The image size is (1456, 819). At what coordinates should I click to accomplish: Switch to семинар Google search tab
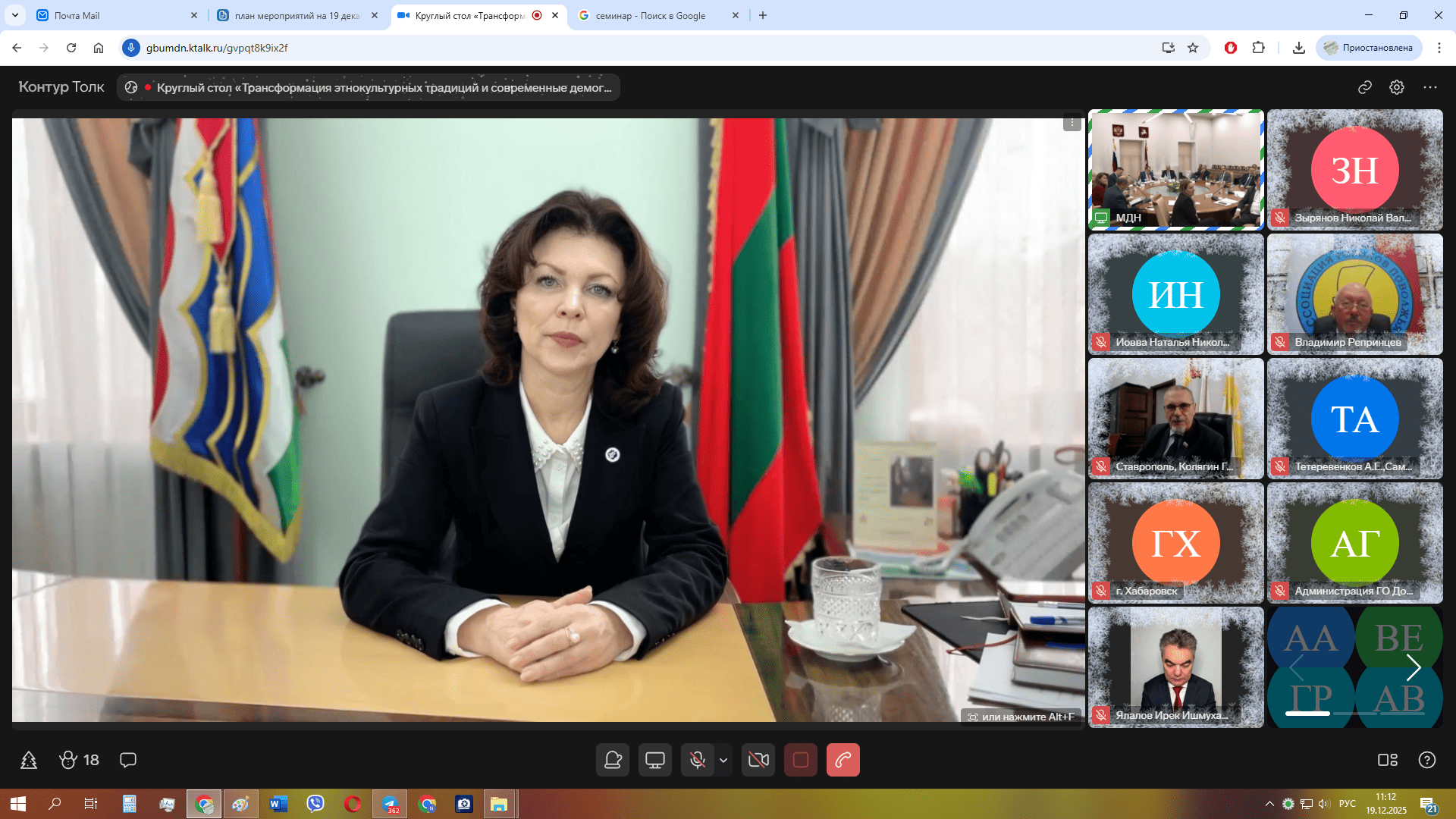coord(652,15)
